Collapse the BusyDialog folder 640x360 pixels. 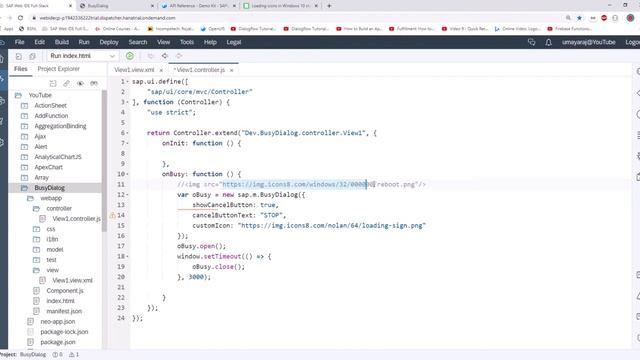pos(24,188)
